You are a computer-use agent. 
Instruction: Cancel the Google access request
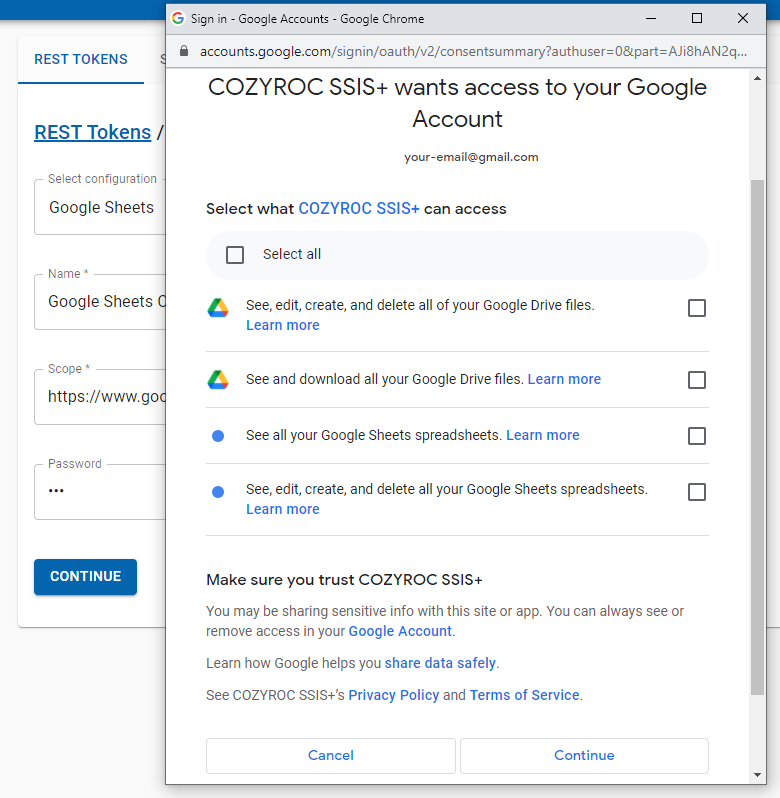pos(330,755)
